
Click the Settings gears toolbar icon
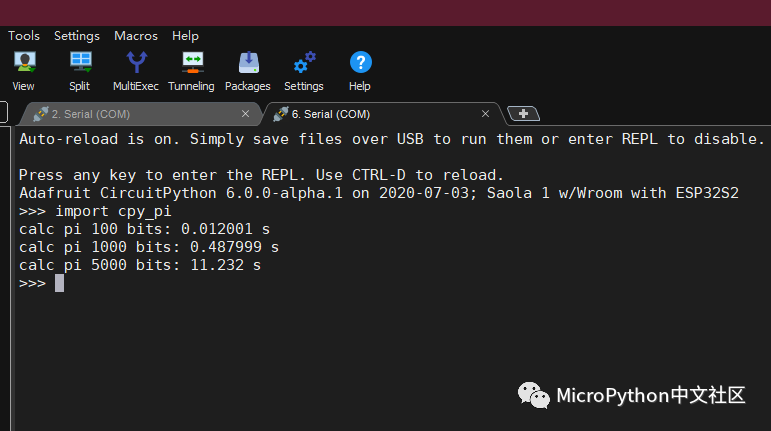[304, 64]
